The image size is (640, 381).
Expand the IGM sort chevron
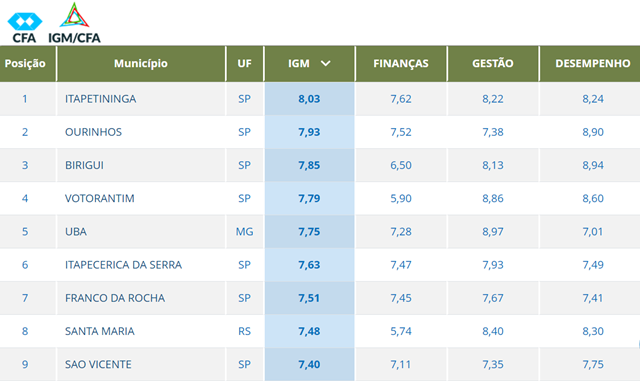pos(325,63)
